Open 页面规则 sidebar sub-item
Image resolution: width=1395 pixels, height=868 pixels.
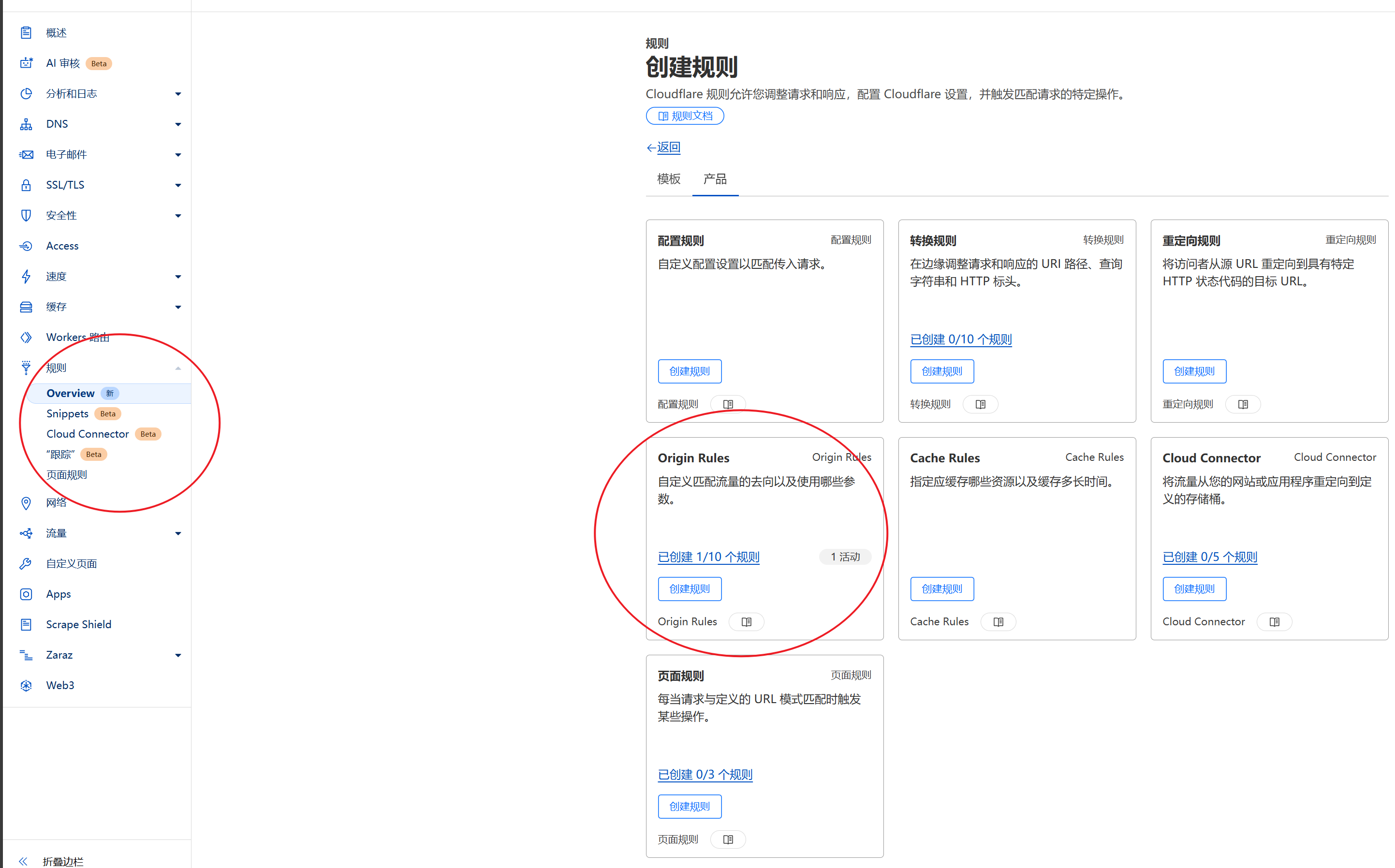[x=67, y=475]
